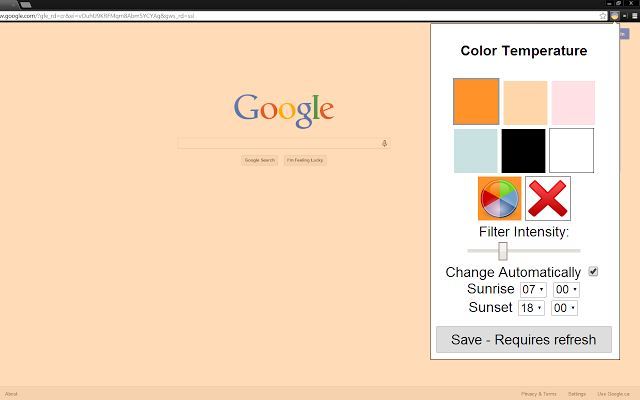Click the I'm Feeling Lucky button
Screen dimensions: 640x400
tap(305, 160)
